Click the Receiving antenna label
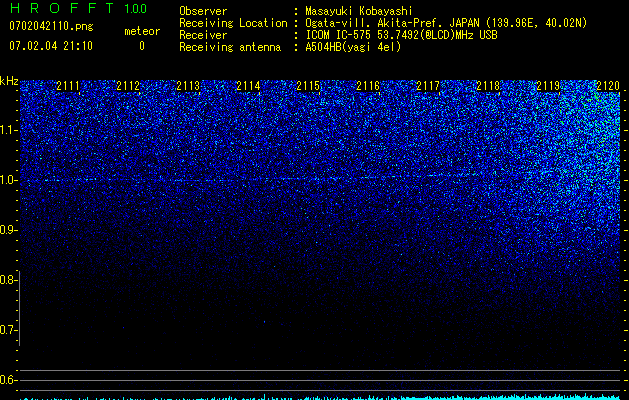 [x=230, y=47]
